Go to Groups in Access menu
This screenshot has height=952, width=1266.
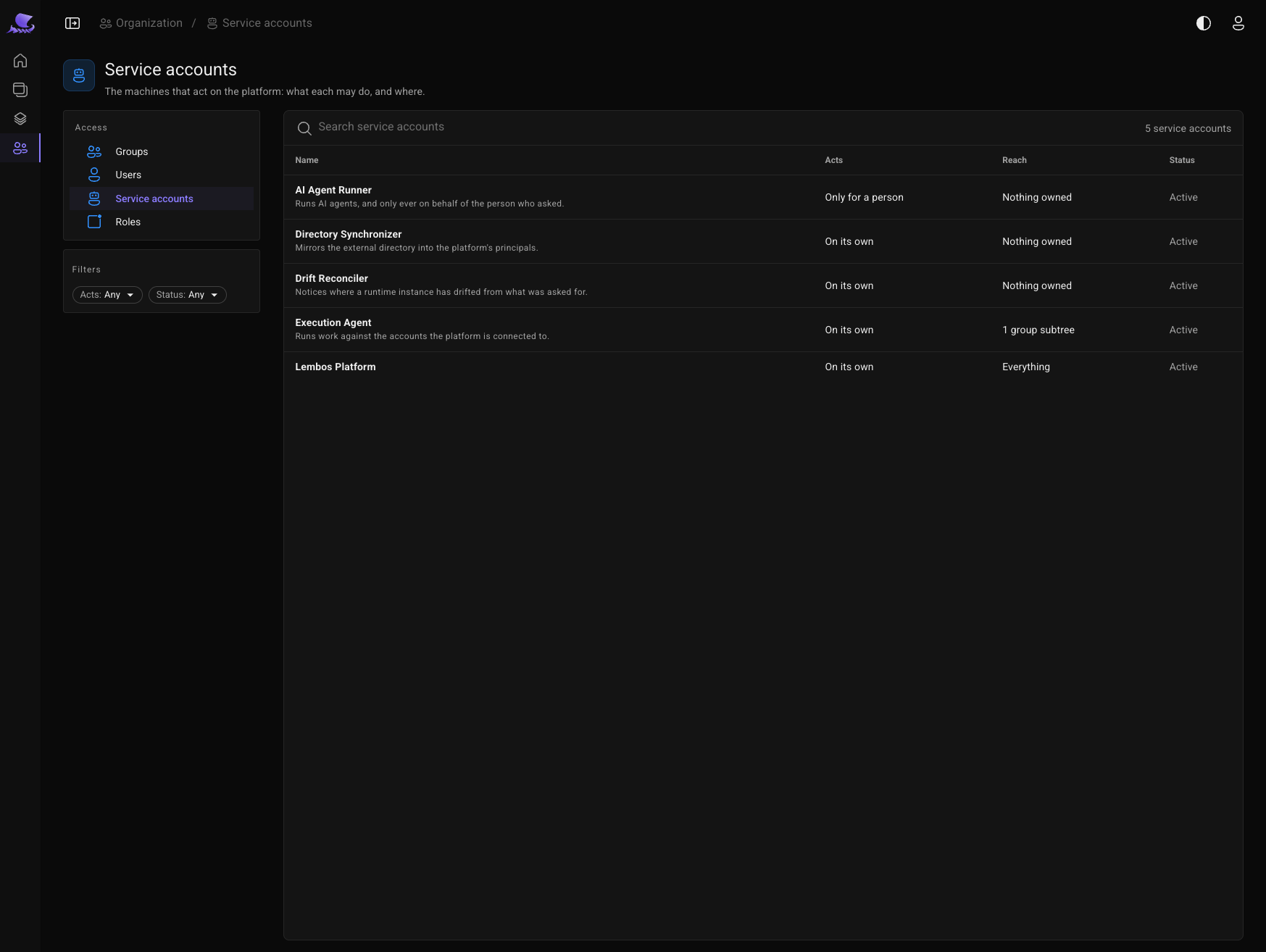coord(162,151)
